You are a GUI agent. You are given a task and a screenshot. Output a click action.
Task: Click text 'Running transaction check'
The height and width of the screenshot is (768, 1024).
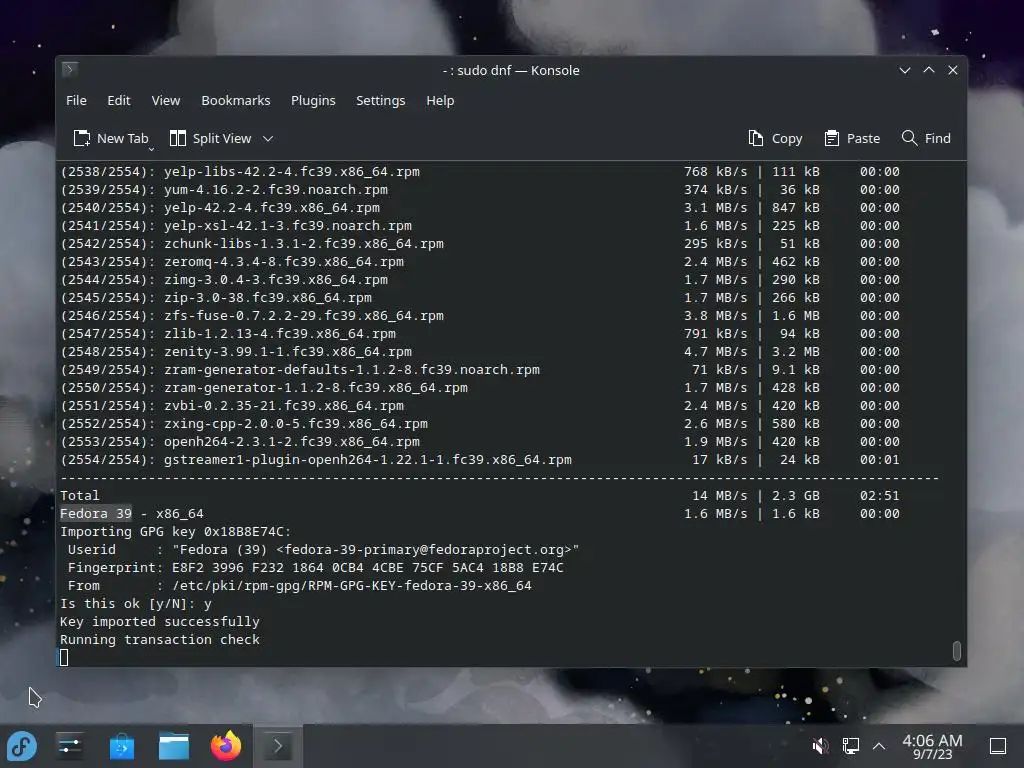(x=160, y=639)
